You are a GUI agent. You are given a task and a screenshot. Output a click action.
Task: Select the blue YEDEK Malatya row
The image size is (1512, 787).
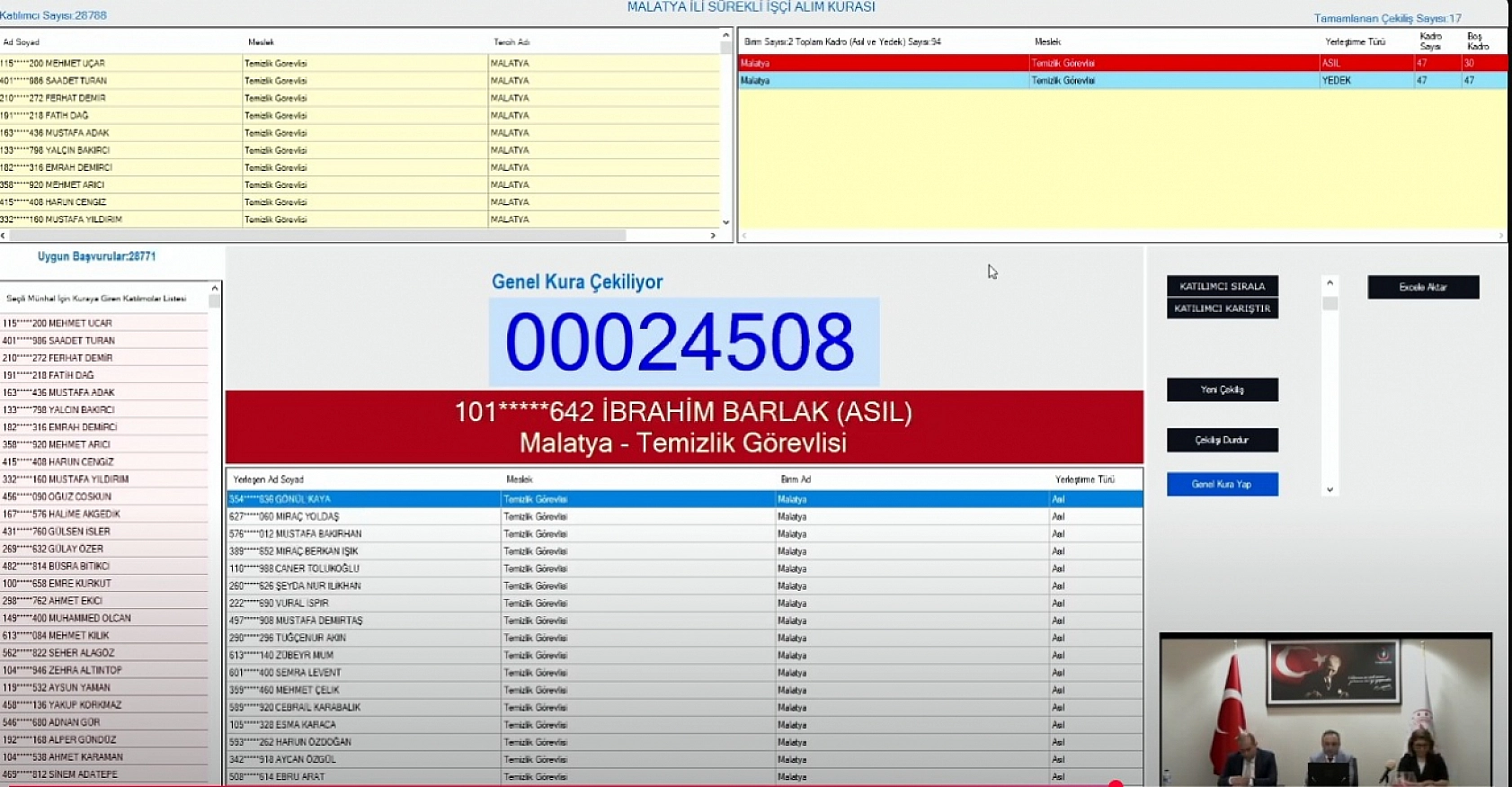[x=1122, y=80]
